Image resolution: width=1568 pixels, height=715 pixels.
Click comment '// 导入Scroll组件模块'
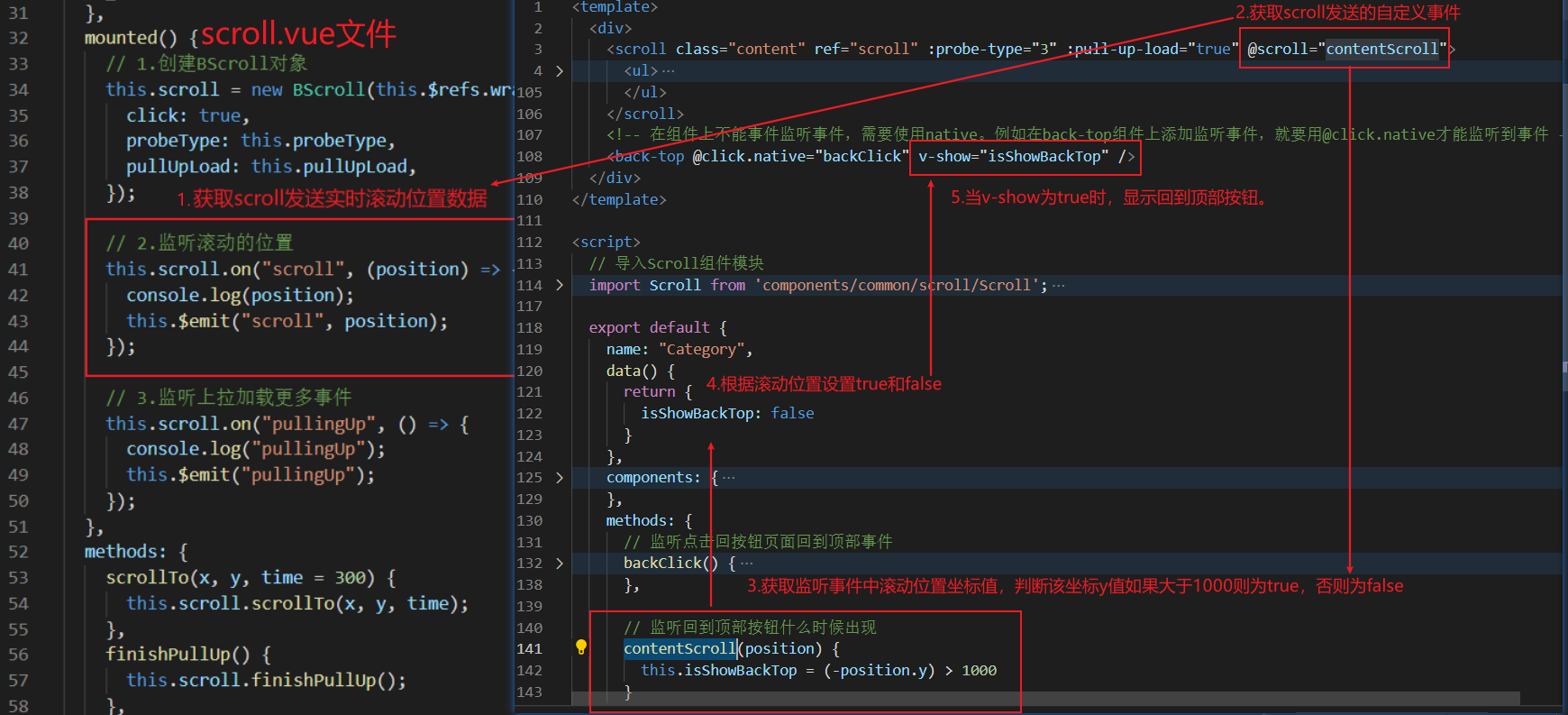pyautogui.click(x=676, y=263)
